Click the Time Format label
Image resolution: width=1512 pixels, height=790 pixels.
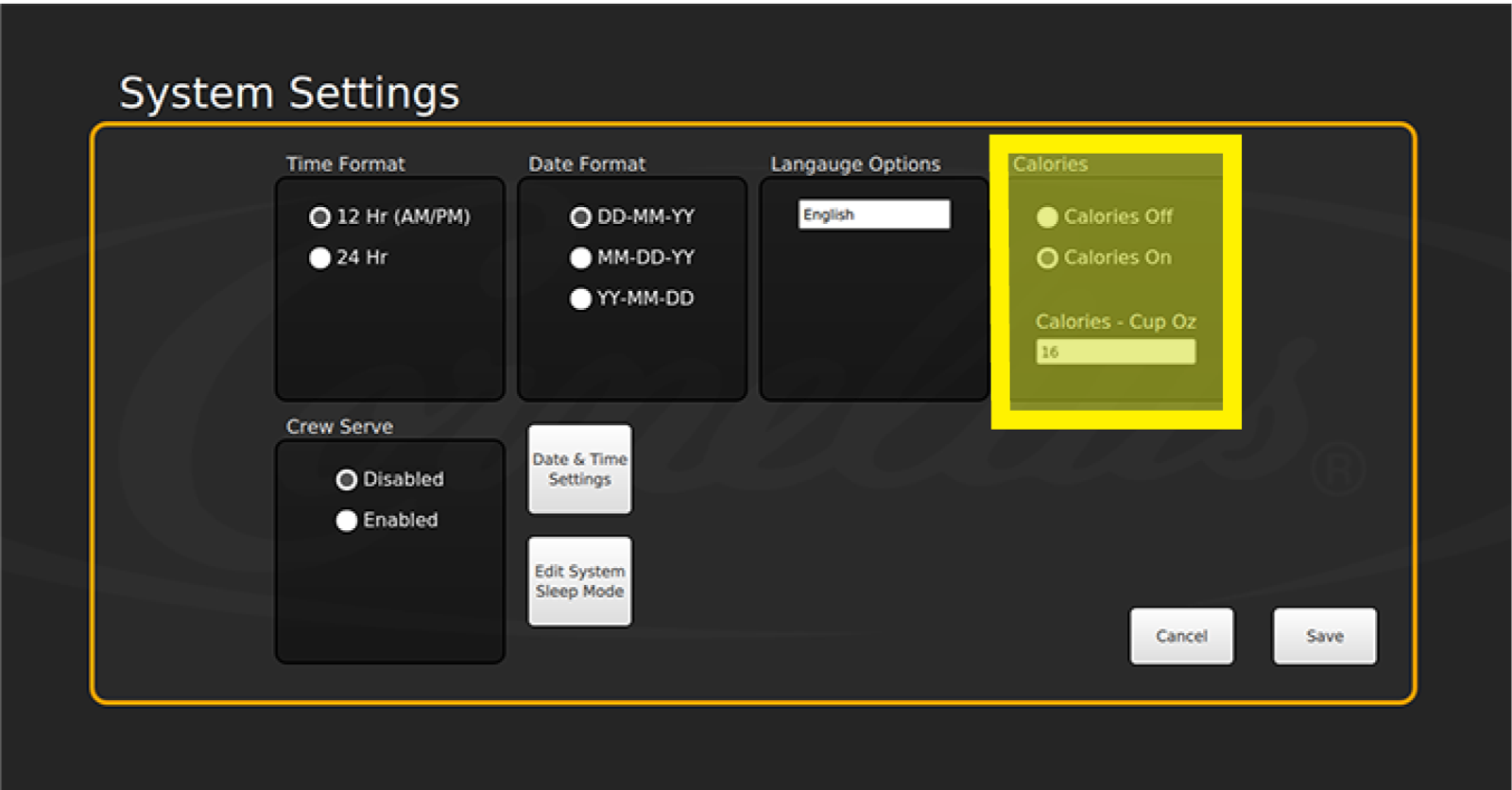click(x=346, y=164)
